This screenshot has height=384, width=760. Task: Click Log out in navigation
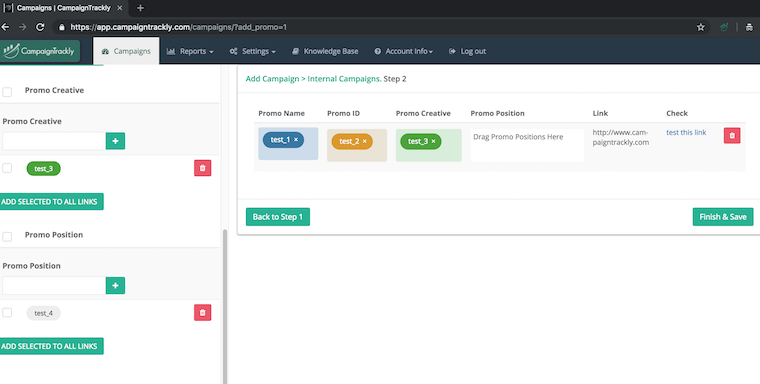[x=468, y=51]
